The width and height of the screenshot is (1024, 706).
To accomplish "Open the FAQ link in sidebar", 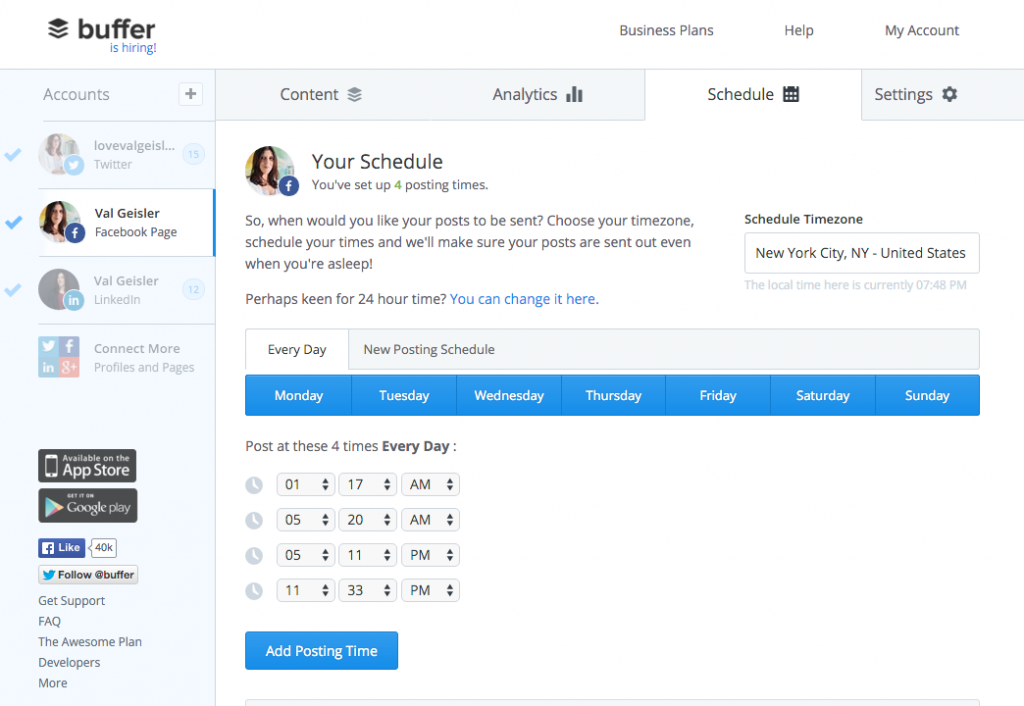I will (x=50, y=621).
